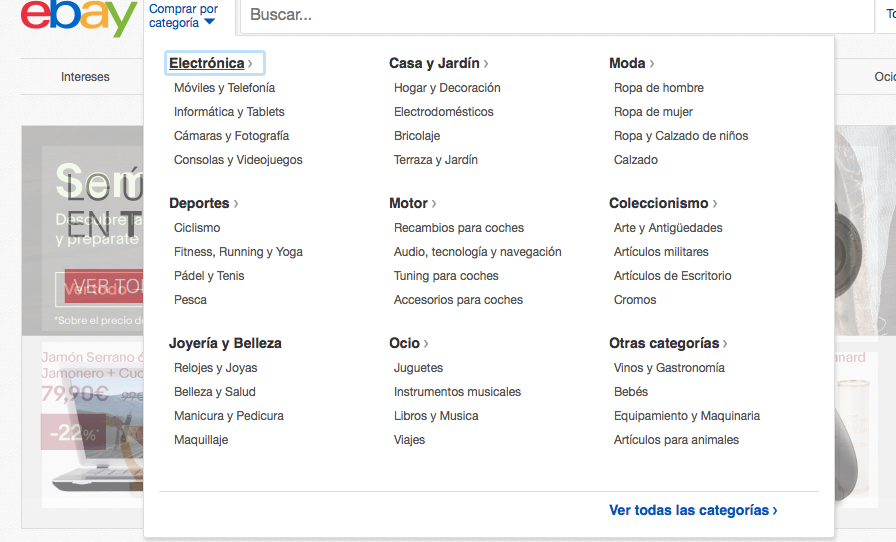Open Artículos militares
Viewport: 896px width, 542px height.
(x=661, y=252)
